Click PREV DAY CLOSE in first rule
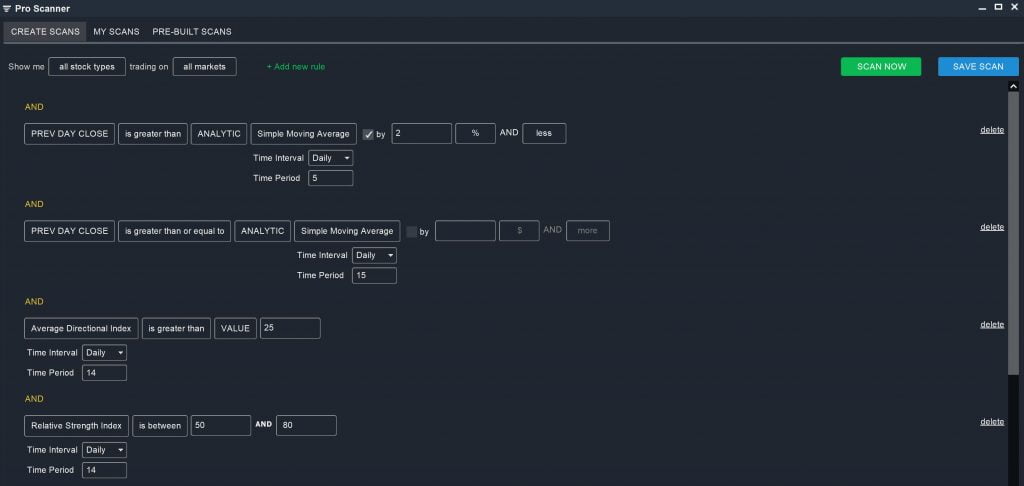Image resolution: width=1024 pixels, height=486 pixels. [x=69, y=133]
